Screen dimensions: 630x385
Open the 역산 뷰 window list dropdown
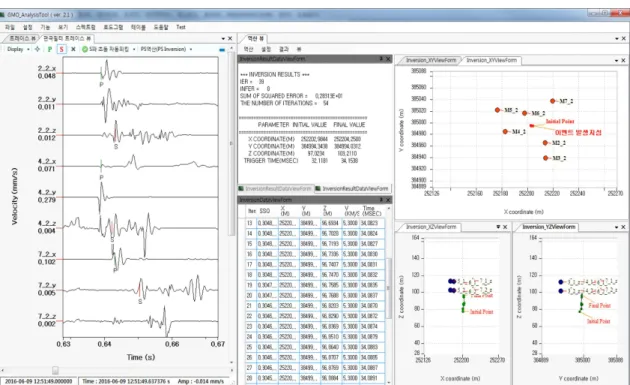(x=617, y=39)
